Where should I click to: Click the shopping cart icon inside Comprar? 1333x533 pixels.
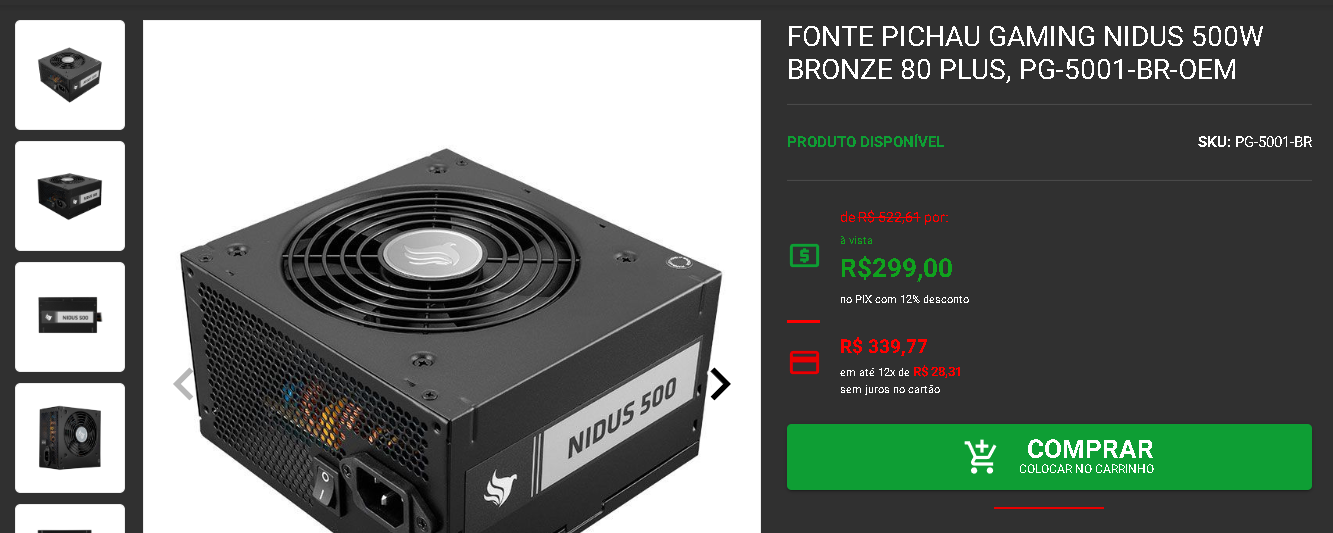(980, 456)
